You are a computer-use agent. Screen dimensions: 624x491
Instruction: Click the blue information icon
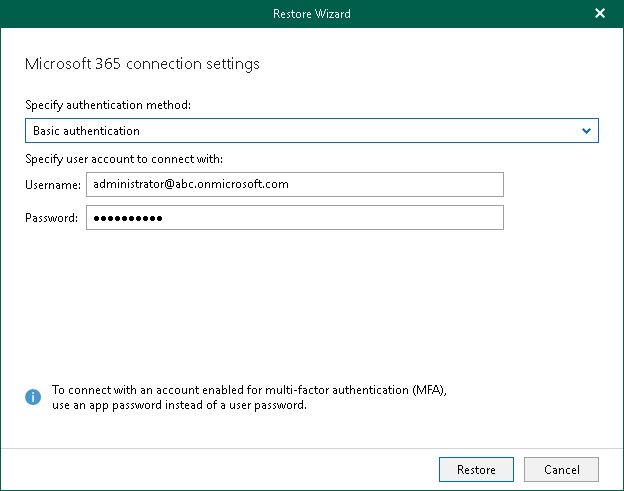click(33, 397)
